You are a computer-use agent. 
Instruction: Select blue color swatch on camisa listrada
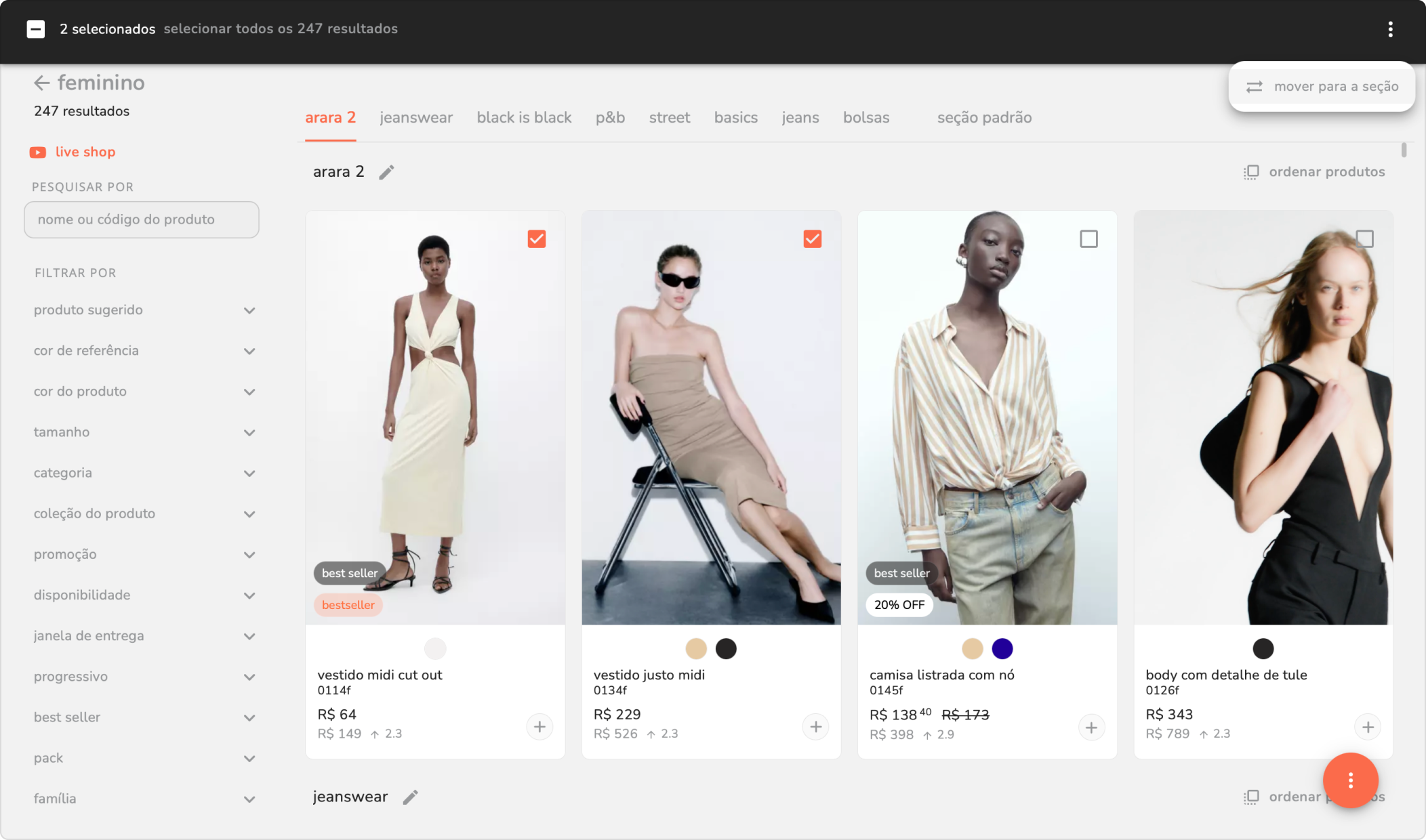point(1002,649)
